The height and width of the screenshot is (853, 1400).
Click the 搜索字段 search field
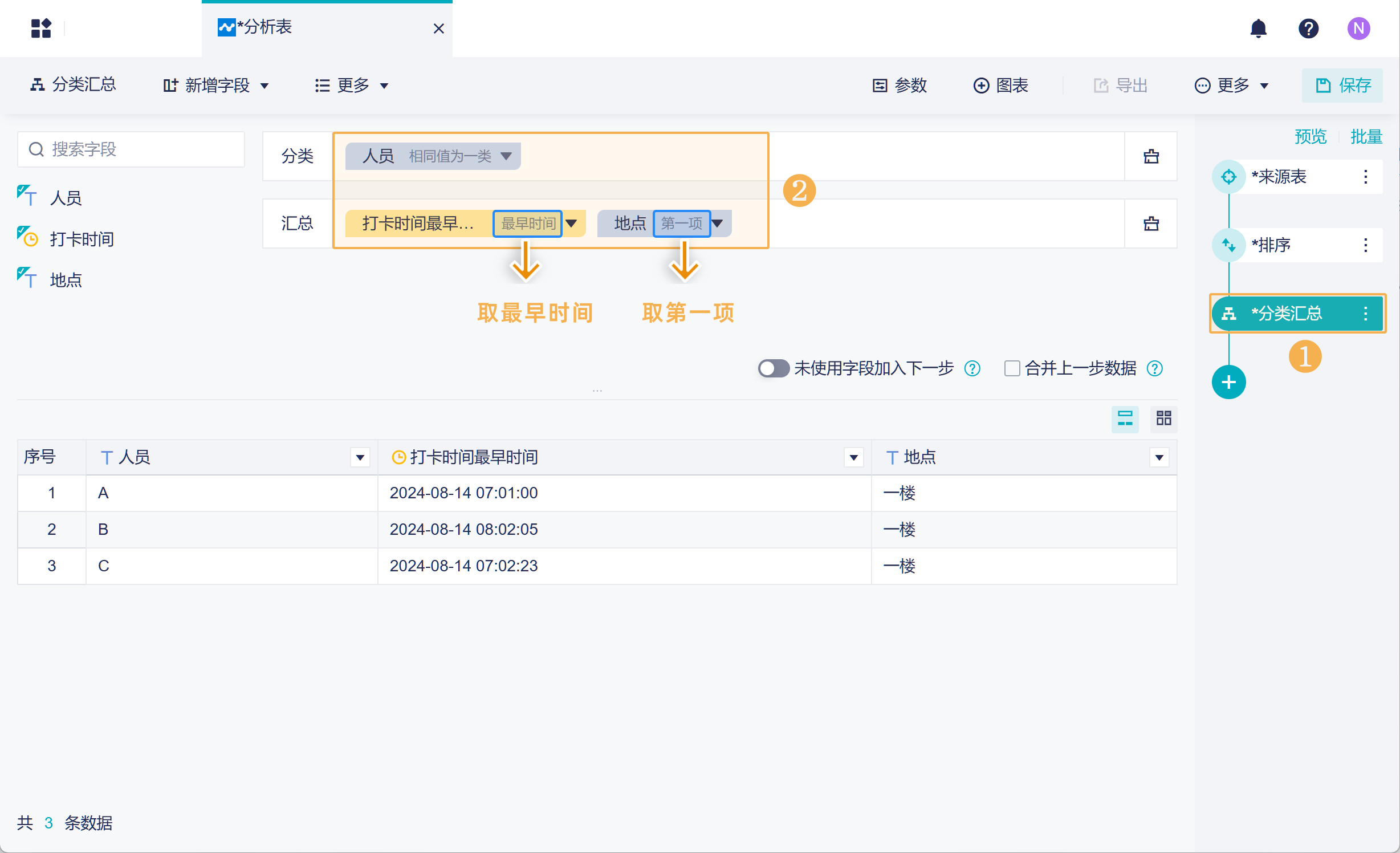(131, 149)
